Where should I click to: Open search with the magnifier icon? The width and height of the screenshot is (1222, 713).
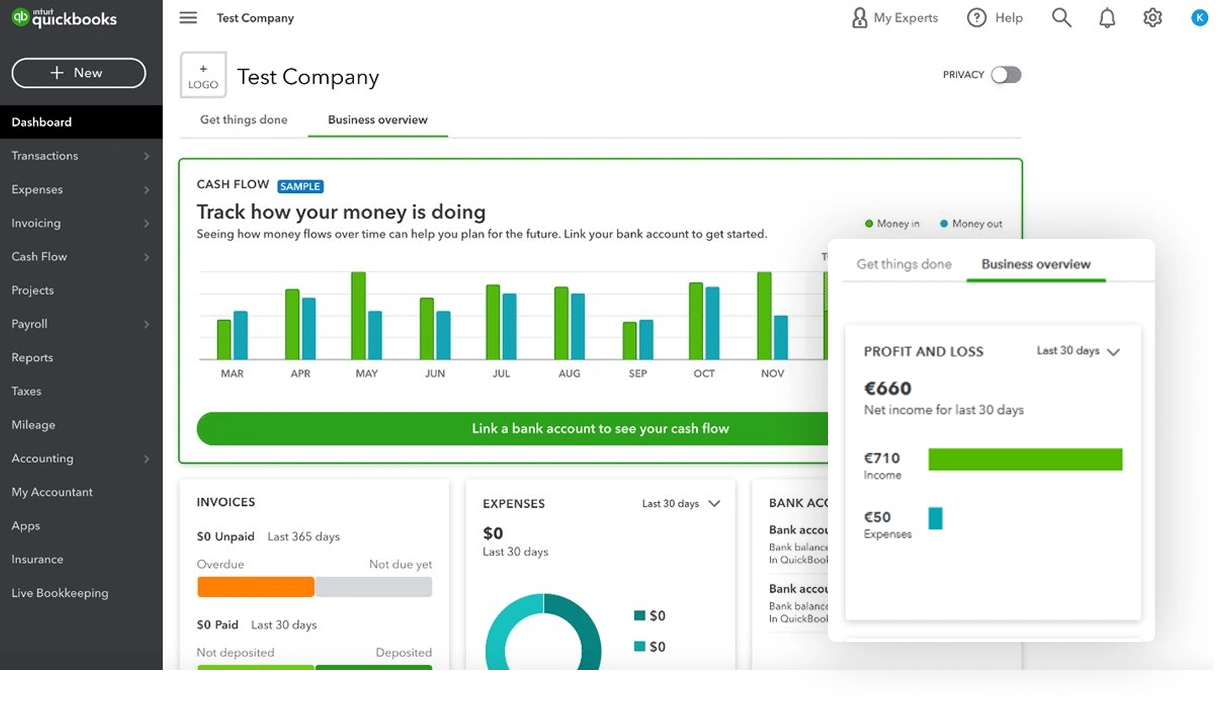(x=1062, y=18)
